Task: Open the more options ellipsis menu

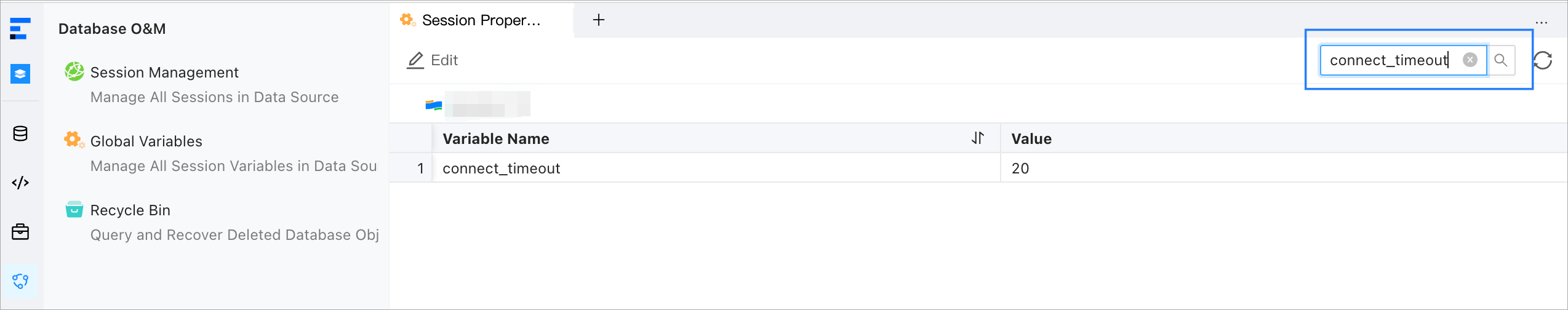Action: pos(1542,22)
